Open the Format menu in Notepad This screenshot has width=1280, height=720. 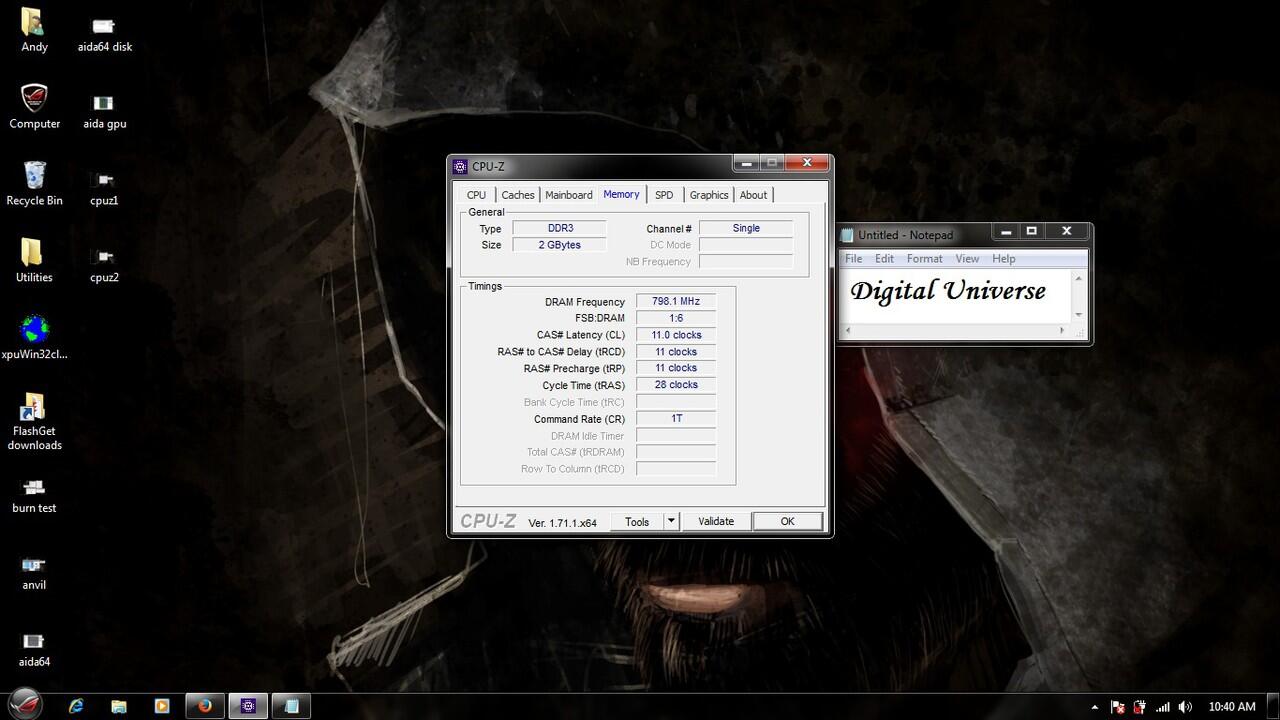pyautogui.click(x=925, y=258)
